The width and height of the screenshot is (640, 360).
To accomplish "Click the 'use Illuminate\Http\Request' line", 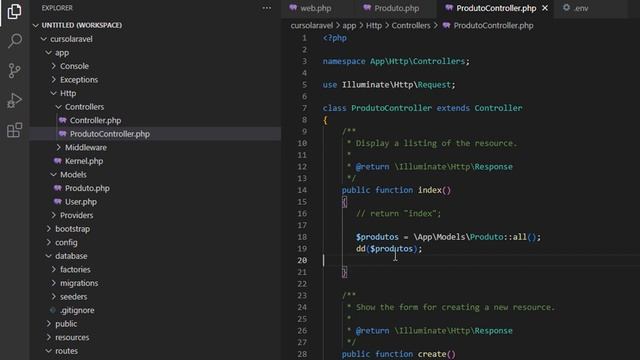I will coord(389,85).
